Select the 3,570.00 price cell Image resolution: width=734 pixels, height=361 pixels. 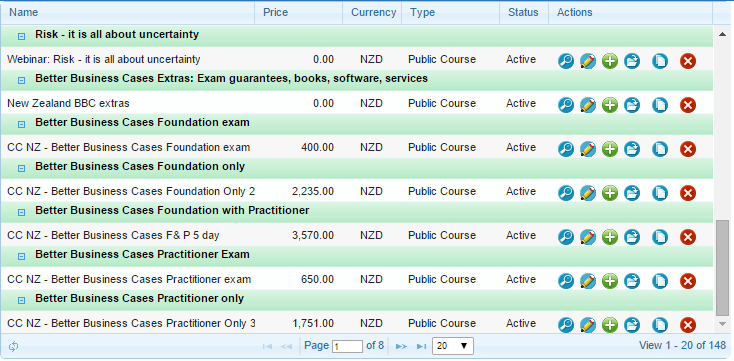coord(298,236)
